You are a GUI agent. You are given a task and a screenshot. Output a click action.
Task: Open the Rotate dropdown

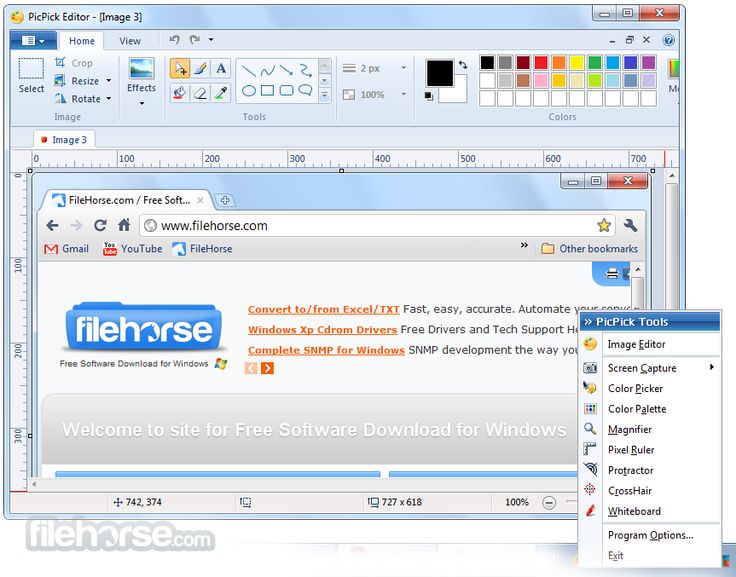pyautogui.click(x=108, y=99)
